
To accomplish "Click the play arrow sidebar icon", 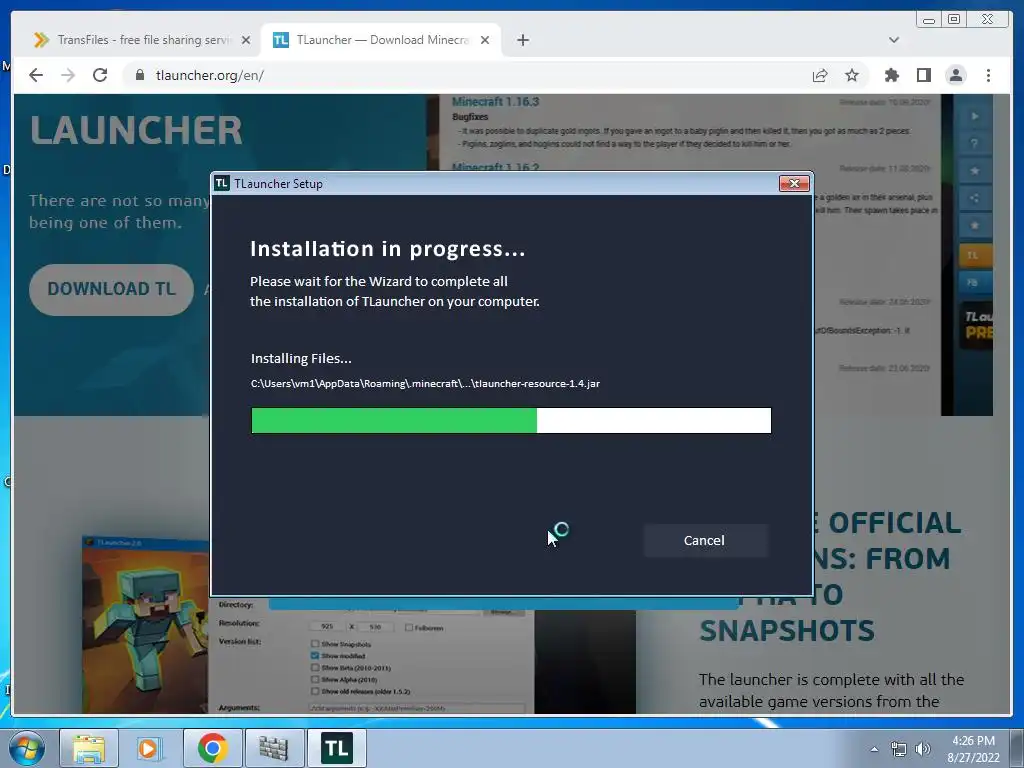I will click(974, 116).
